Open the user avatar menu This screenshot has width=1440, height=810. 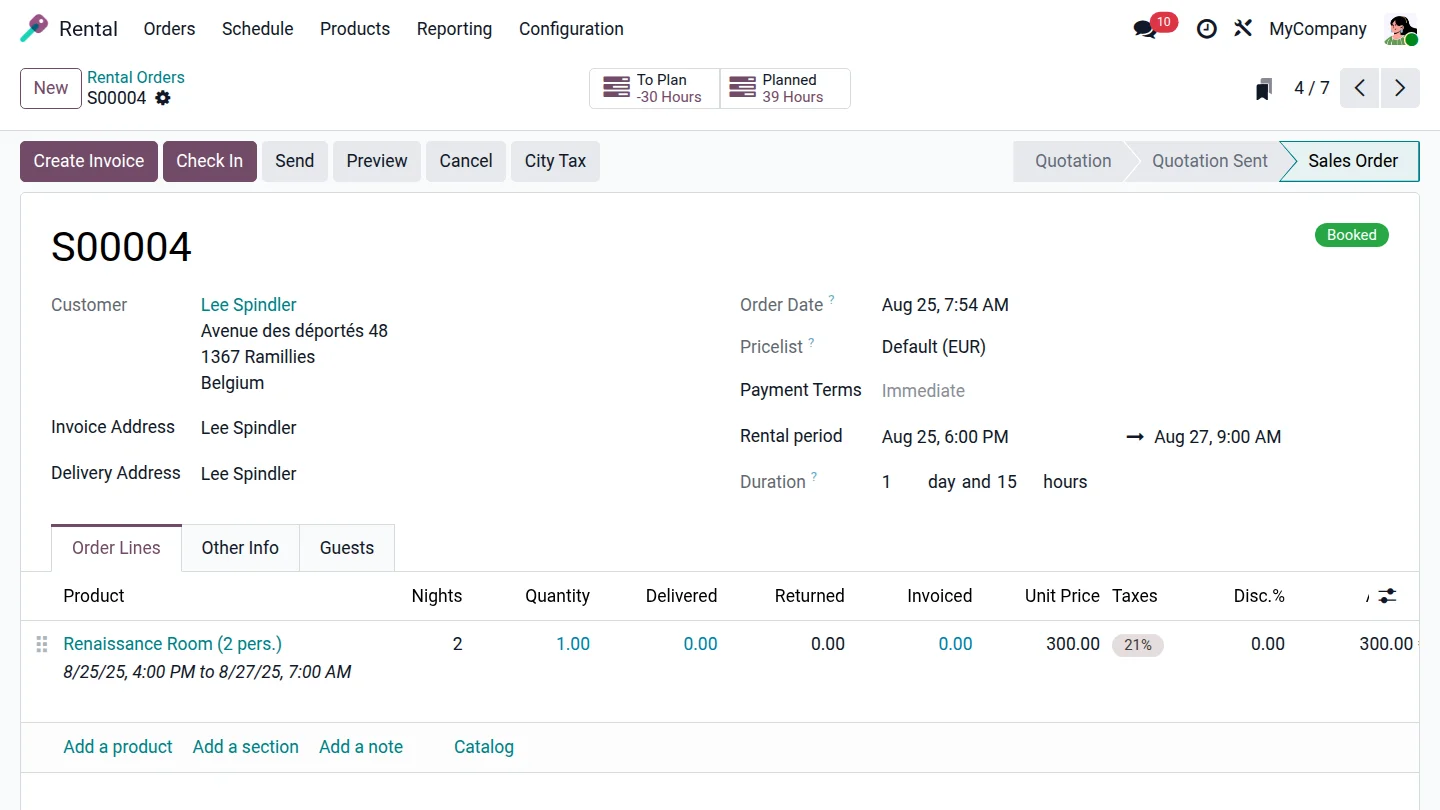coord(1400,29)
